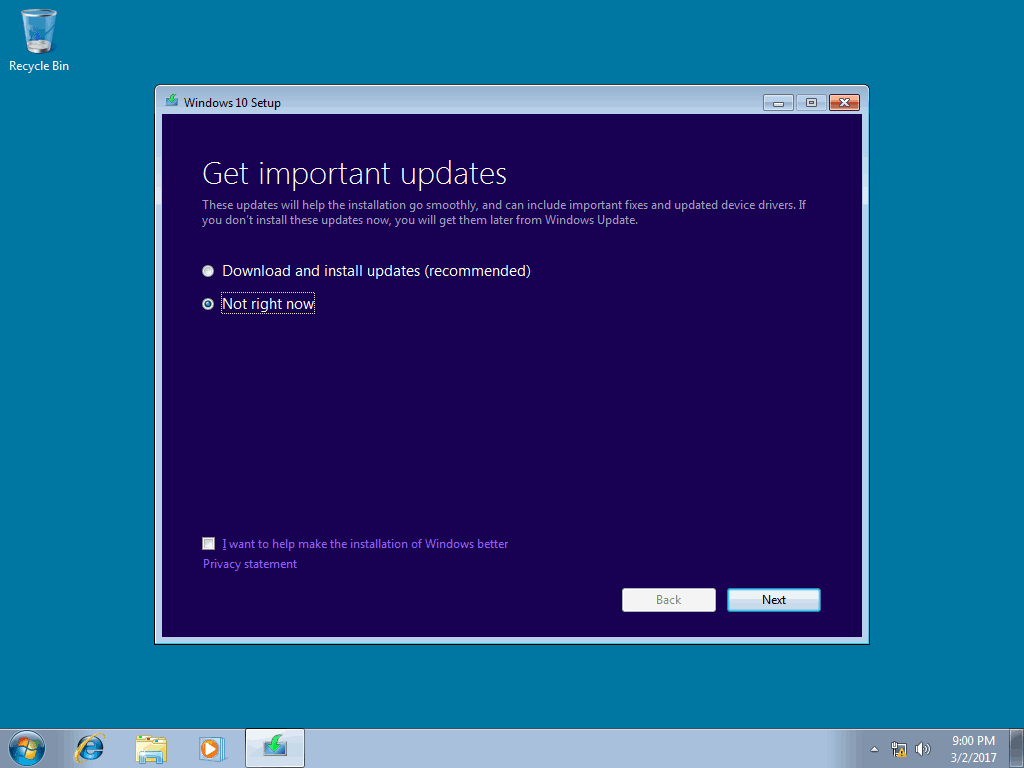
Task: Minimize the Windows 10 Setup window
Action: point(778,103)
